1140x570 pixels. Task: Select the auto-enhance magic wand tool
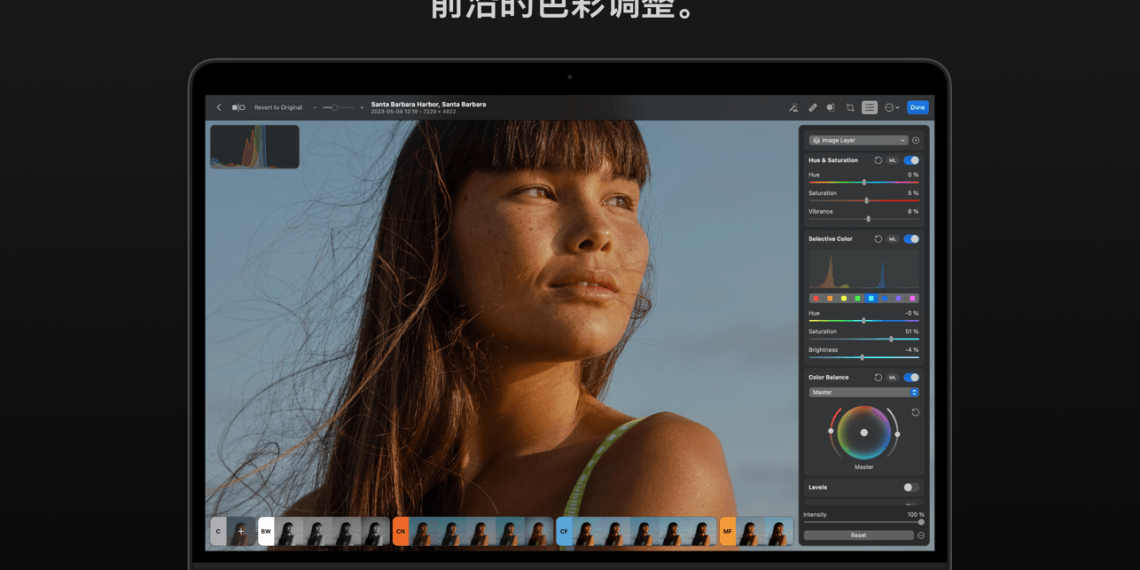[793, 107]
